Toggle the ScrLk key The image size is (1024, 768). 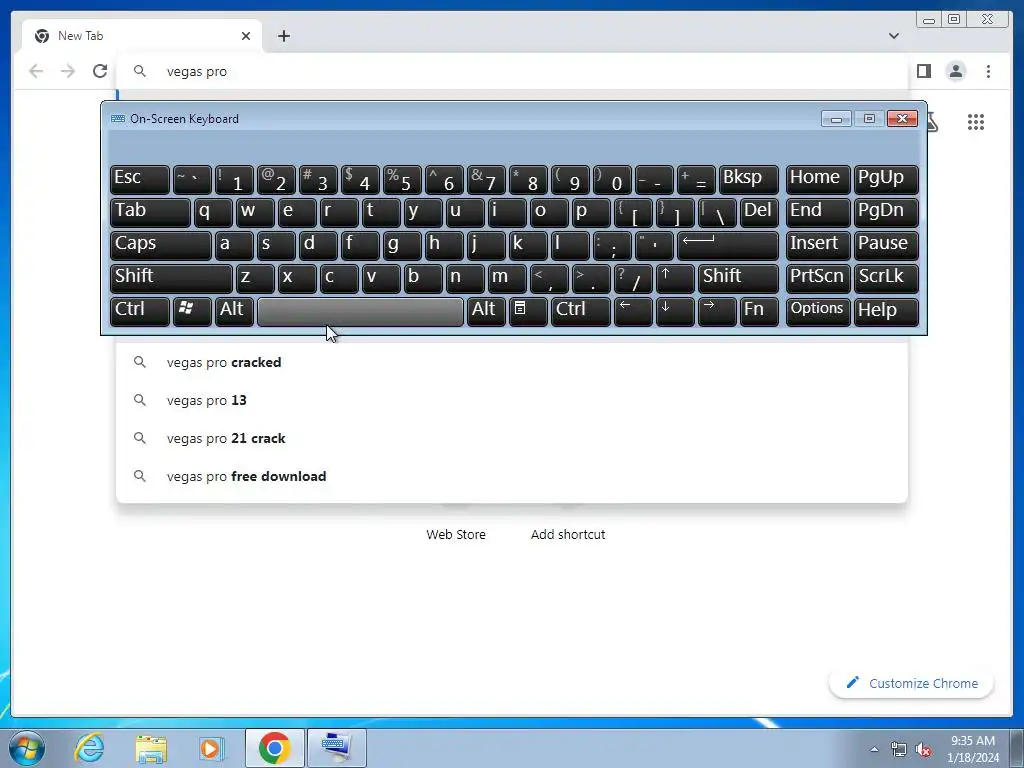coord(886,278)
